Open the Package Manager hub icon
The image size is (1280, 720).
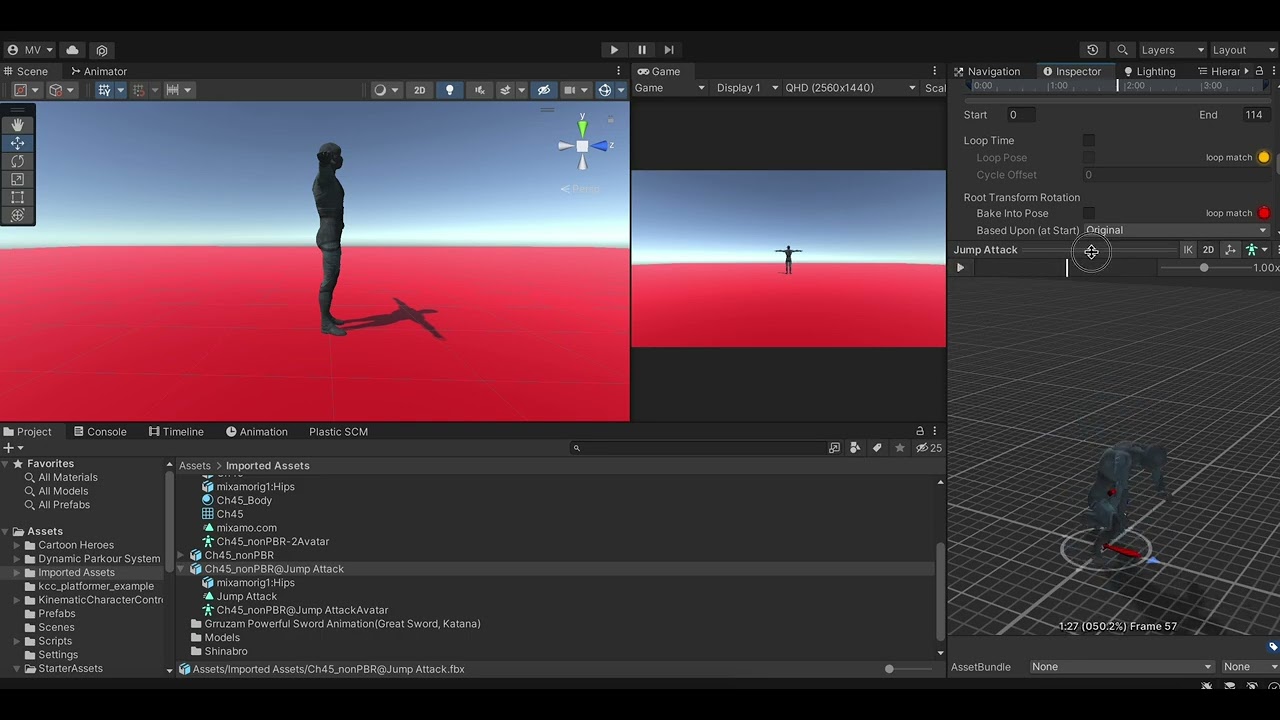pyautogui.click(x=102, y=50)
